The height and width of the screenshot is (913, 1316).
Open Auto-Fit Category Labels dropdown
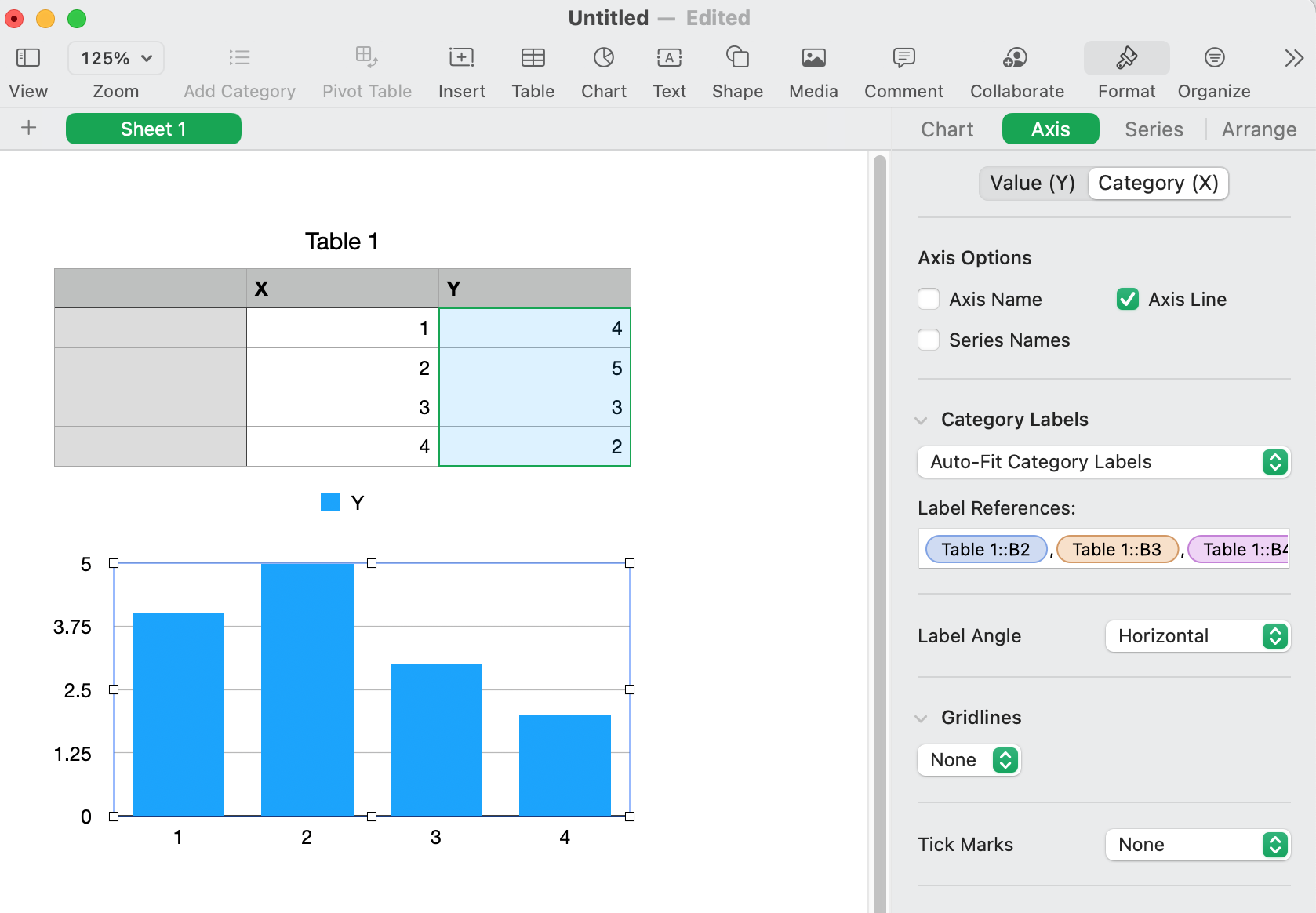1103,462
